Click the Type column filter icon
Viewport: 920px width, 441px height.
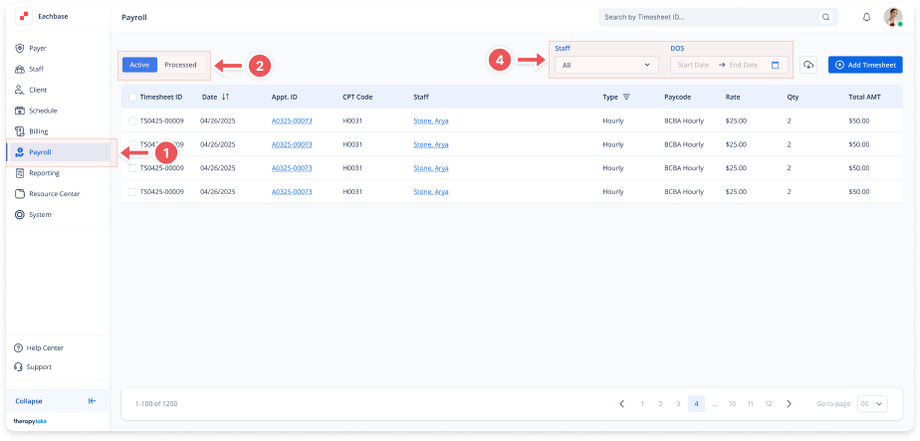tap(627, 97)
